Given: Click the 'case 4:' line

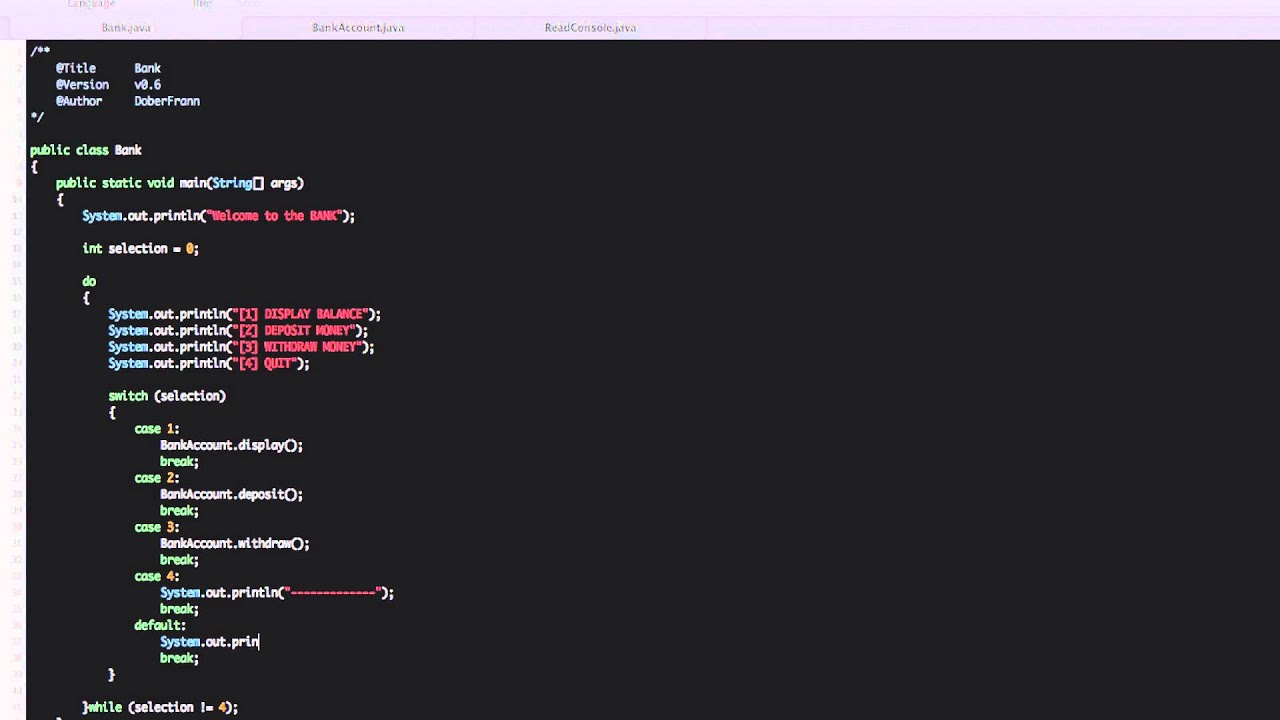Looking at the screenshot, I should pyautogui.click(x=157, y=576).
